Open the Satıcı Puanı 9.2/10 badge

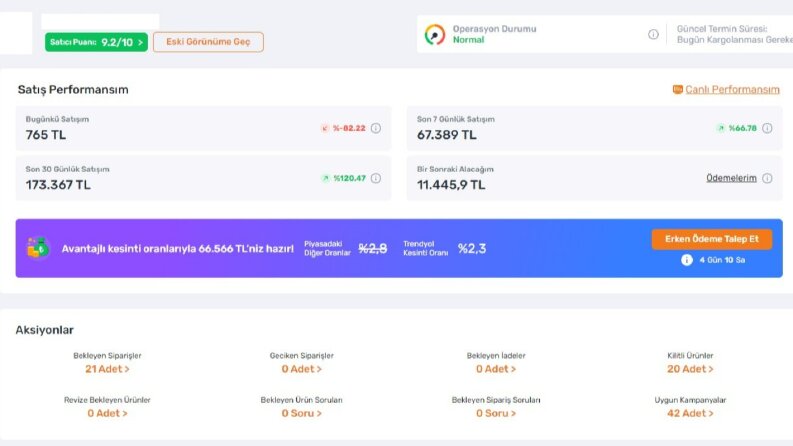click(96, 42)
